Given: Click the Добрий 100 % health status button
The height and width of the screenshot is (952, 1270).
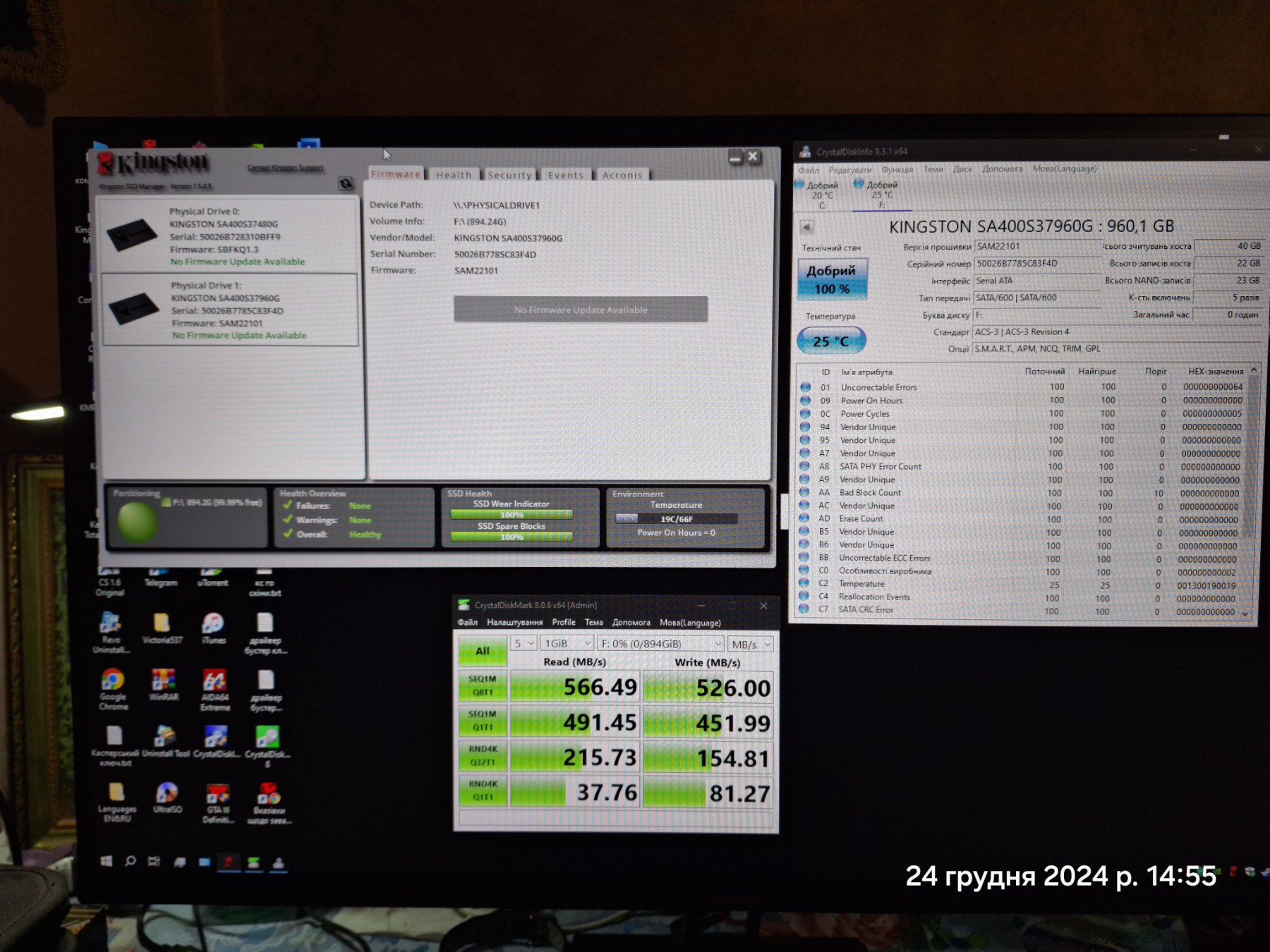Looking at the screenshot, I should click(x=832, y=279).
